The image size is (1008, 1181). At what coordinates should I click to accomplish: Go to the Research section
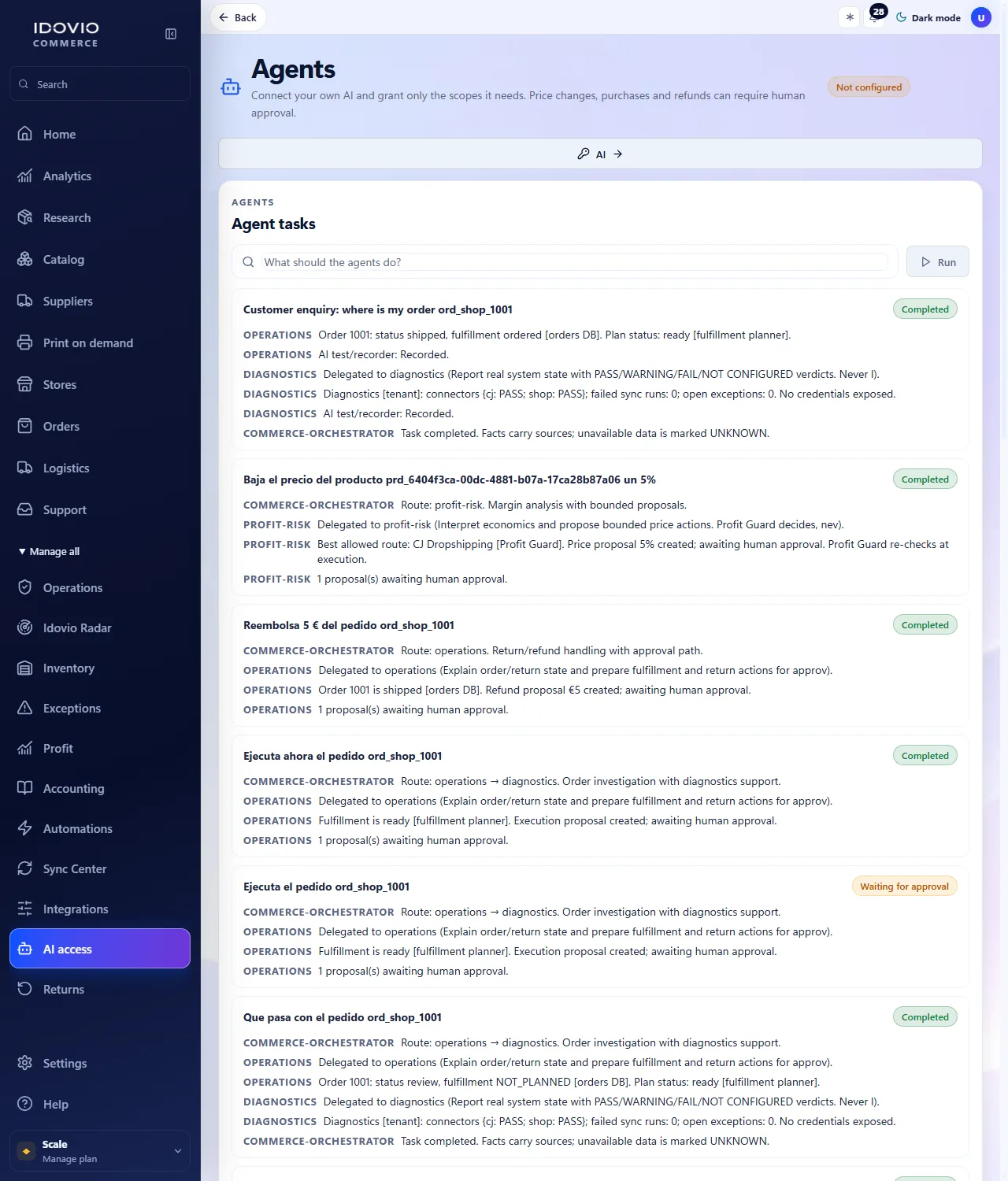coord(100,218)
